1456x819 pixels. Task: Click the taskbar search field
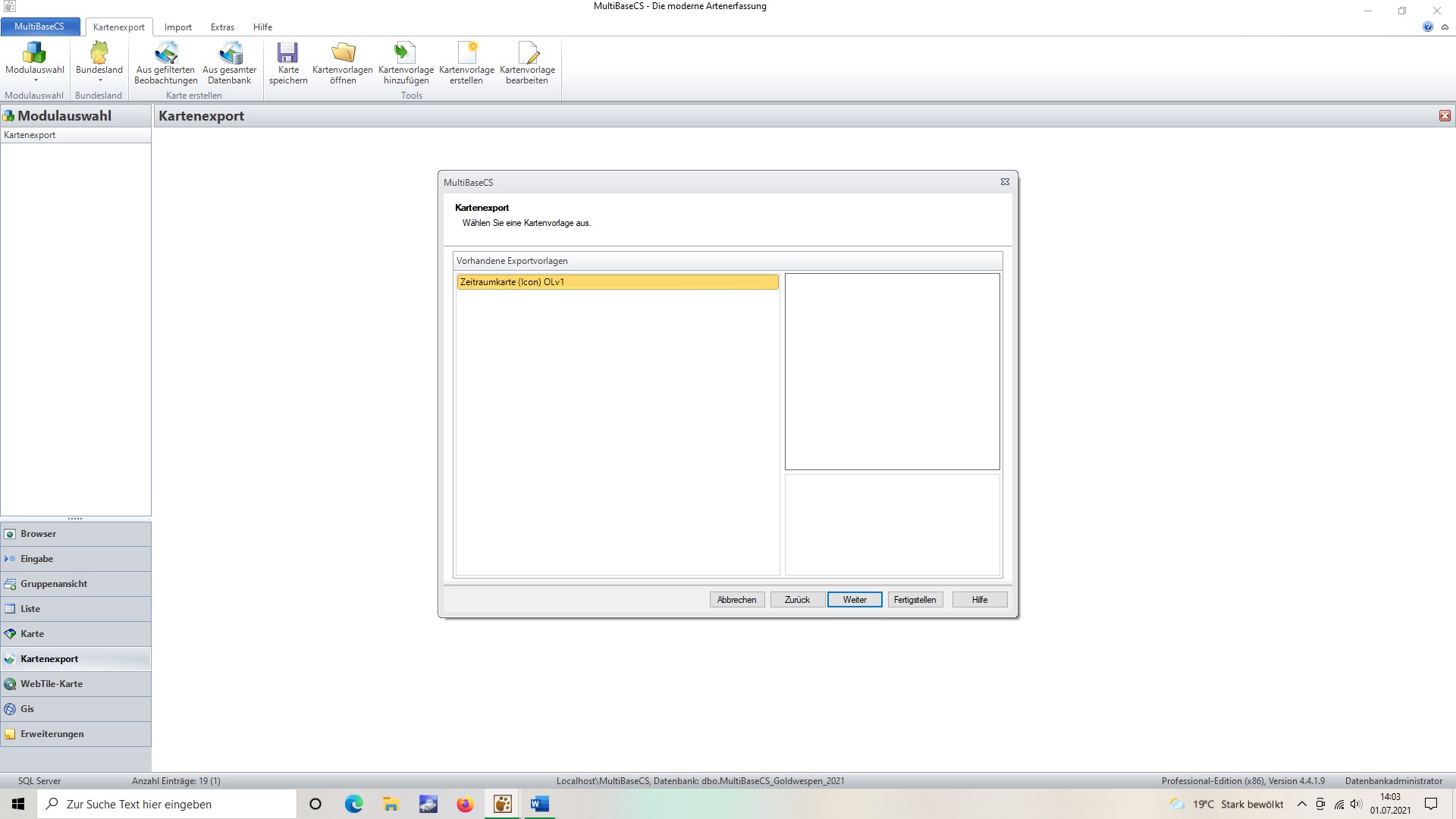point(167,804)
